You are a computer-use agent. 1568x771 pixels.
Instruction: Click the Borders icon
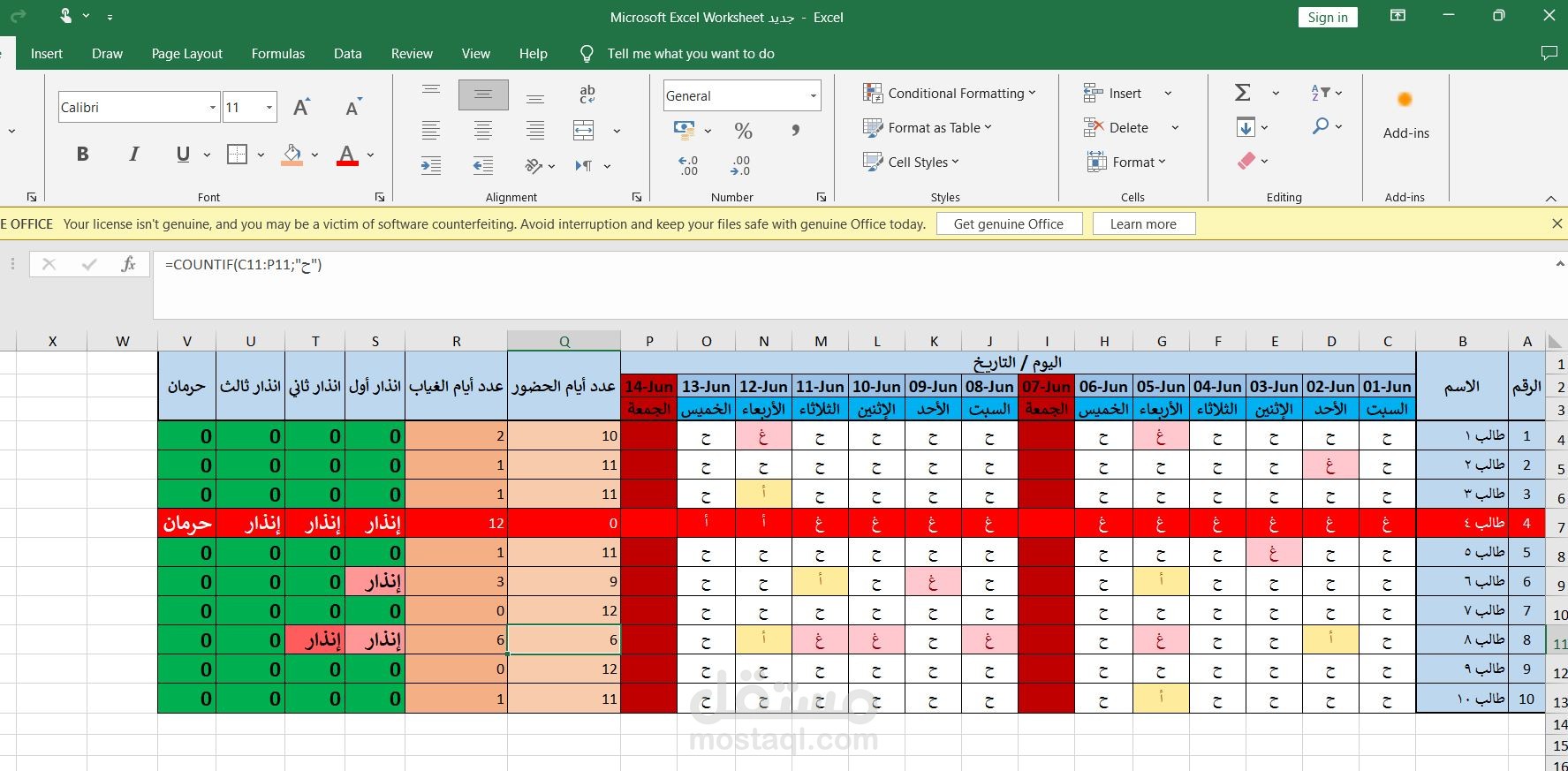coord(237,155)
